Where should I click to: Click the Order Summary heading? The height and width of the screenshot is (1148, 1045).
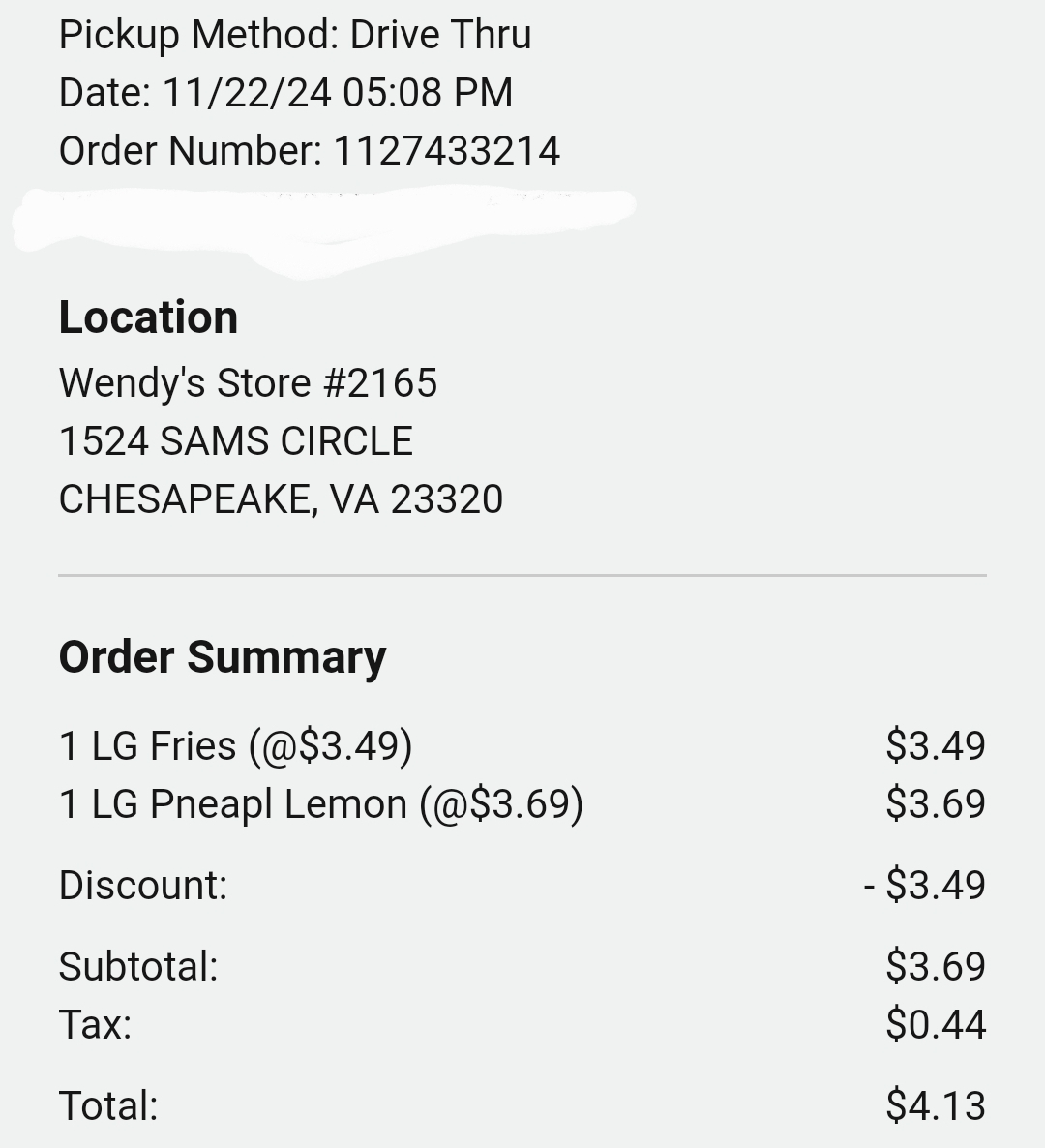[x=223, y=657]
